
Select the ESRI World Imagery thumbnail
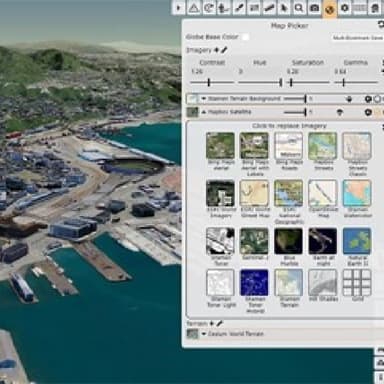coord(220,193)
